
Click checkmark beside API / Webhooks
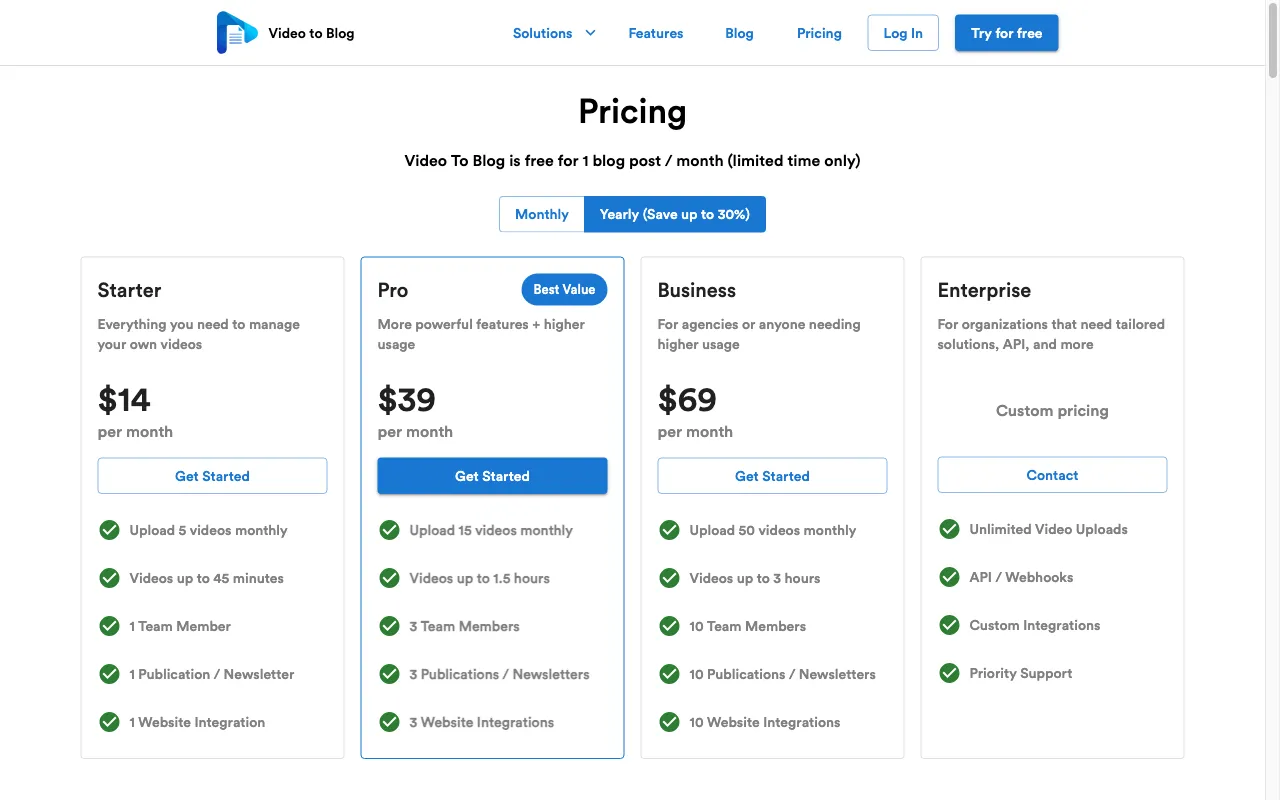point(950,577)
